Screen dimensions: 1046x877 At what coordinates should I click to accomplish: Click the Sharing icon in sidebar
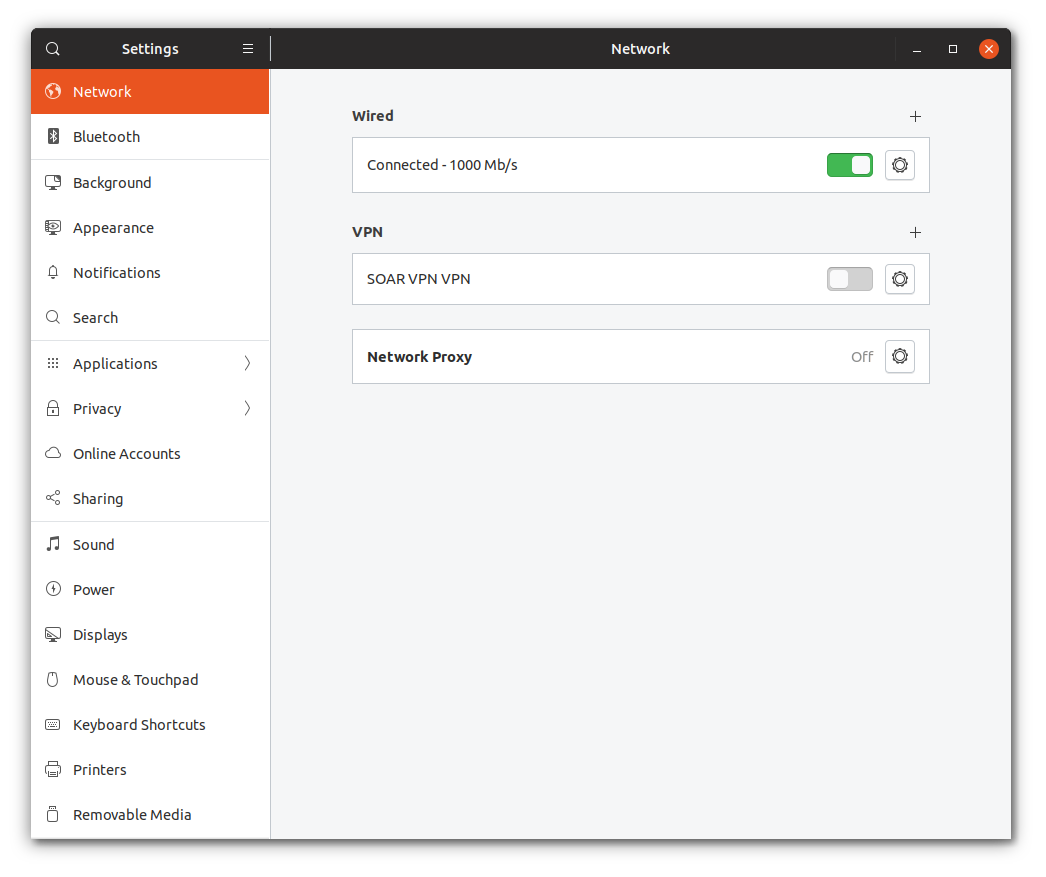pos(53,498)
